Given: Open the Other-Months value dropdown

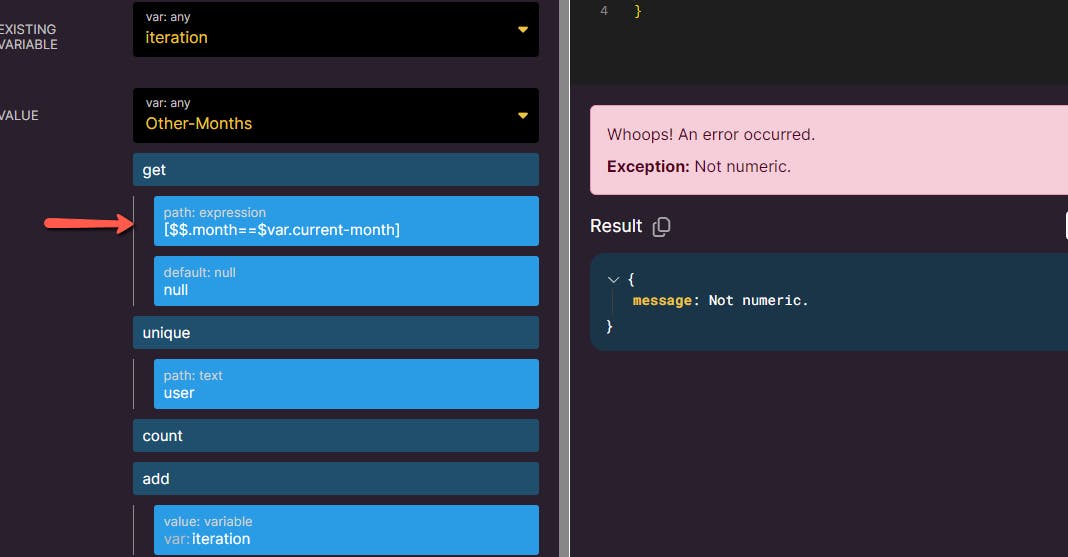Looking at the screenshot, I should click(522, 116).
